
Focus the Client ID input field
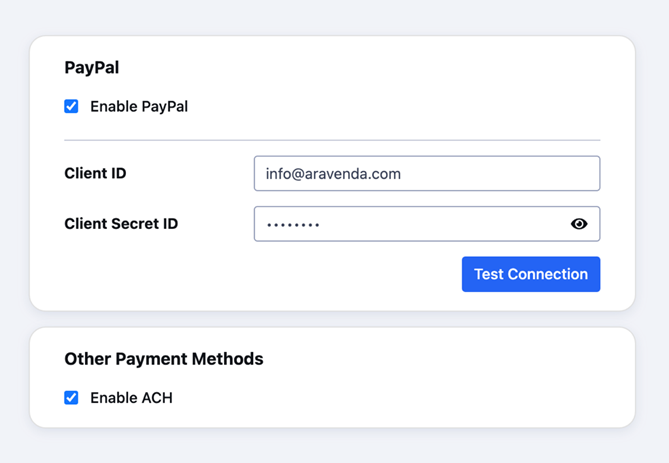click(427, 173)
